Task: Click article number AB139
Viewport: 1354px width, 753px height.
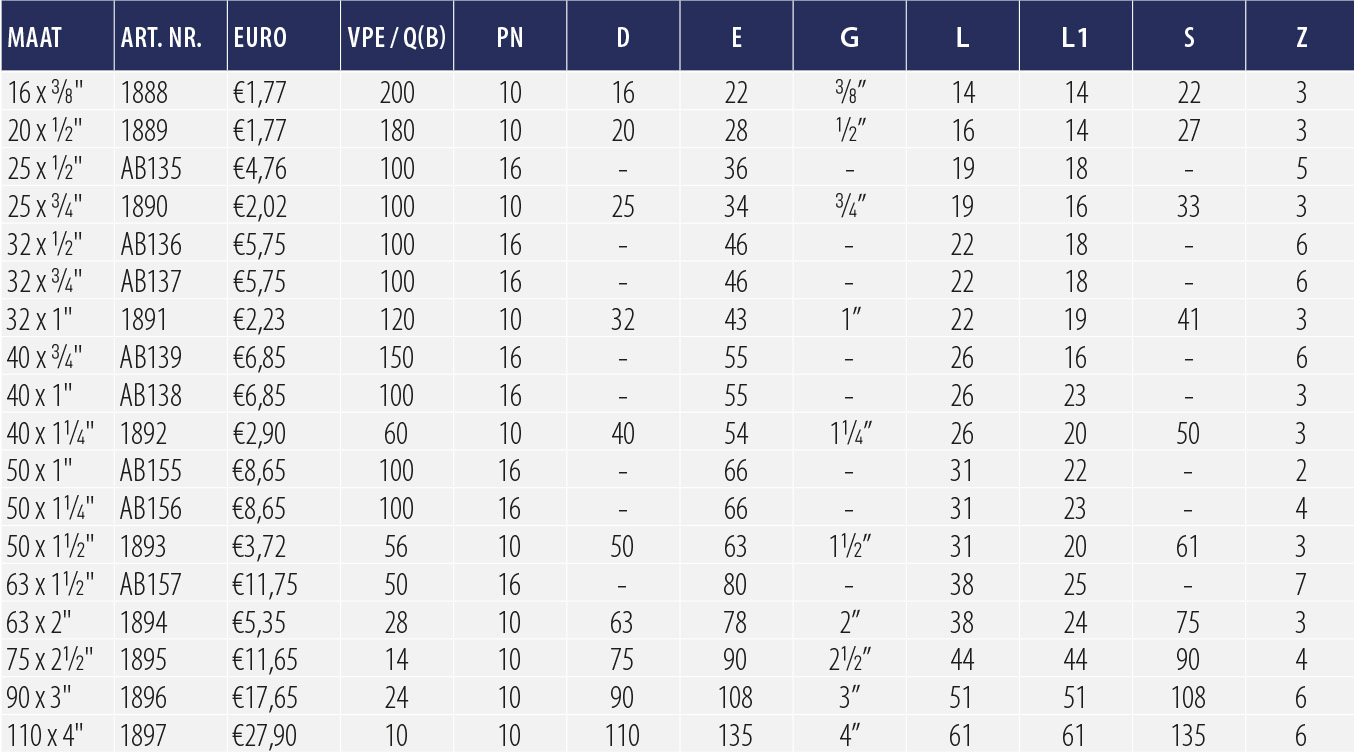Action: 151,358
